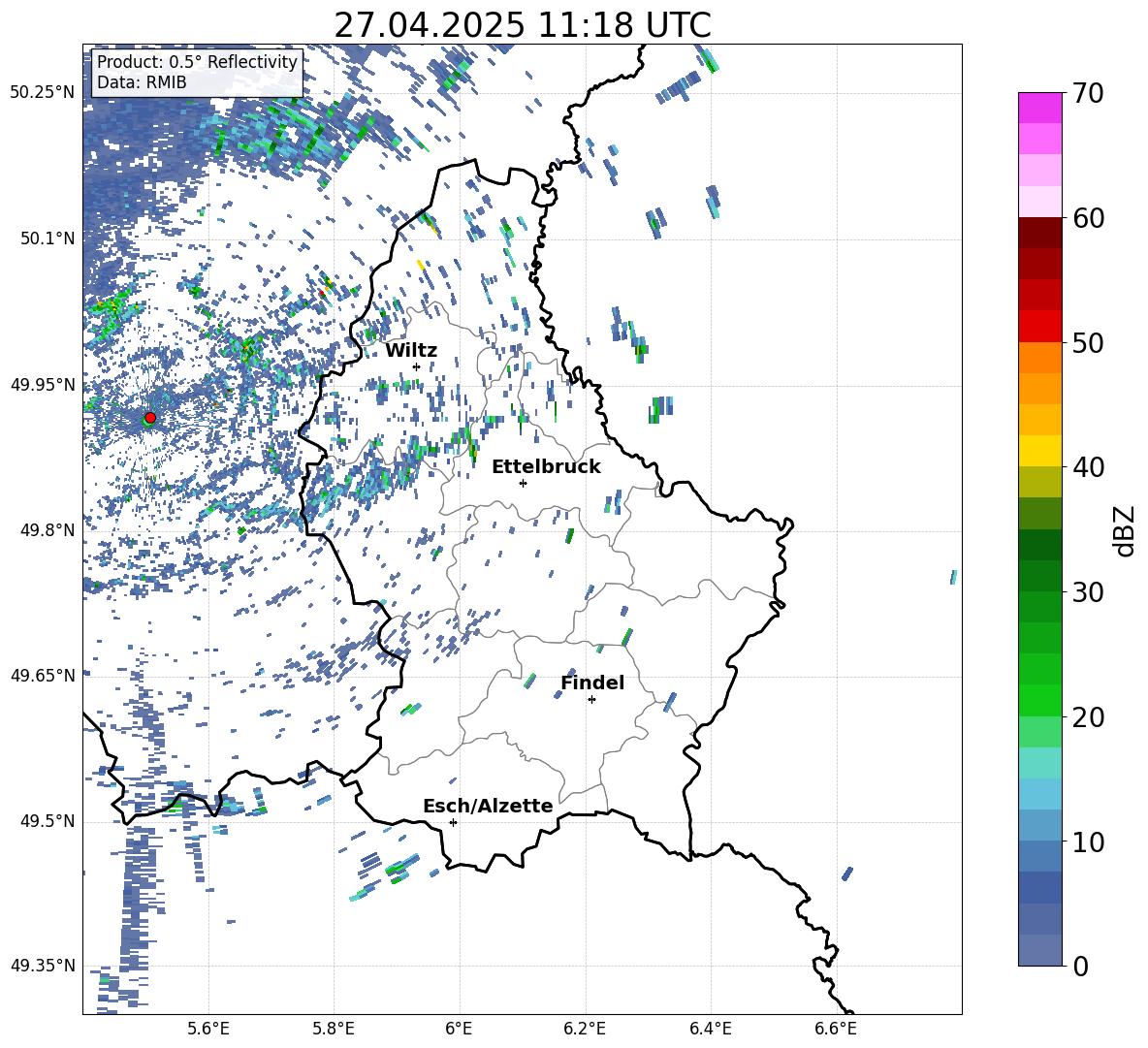Click the cross marker below Ettelbruck
Screen dimensions: 1148x1048
click(x=523, y=483)
